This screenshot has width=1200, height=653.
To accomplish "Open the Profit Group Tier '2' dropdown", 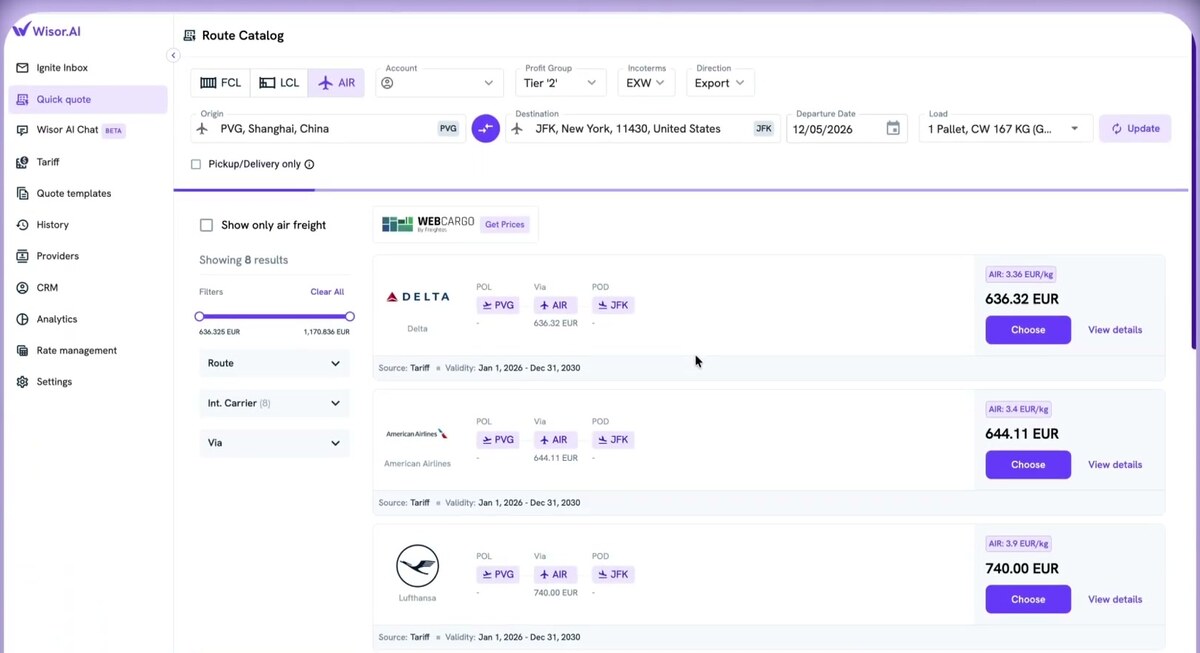I will (x=560, y=83).
